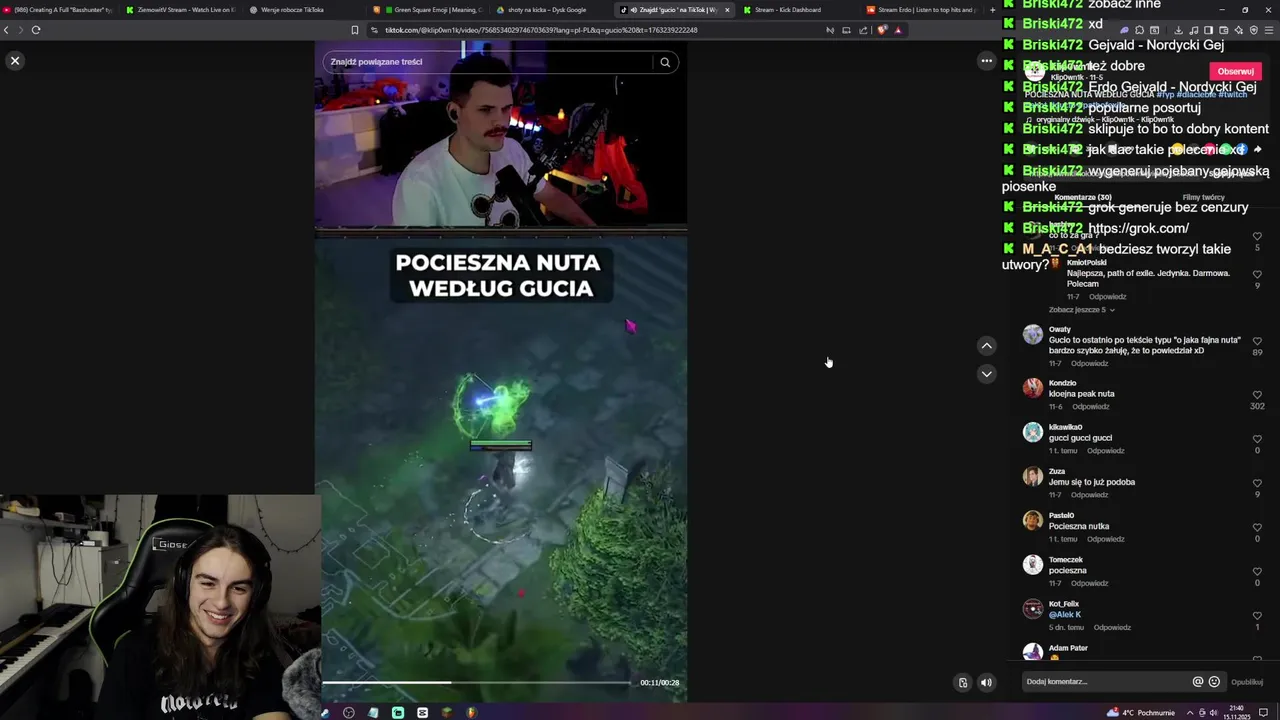
Task: Switch to ZiemowitV Stream Kick tab
Action: point(180,10)
